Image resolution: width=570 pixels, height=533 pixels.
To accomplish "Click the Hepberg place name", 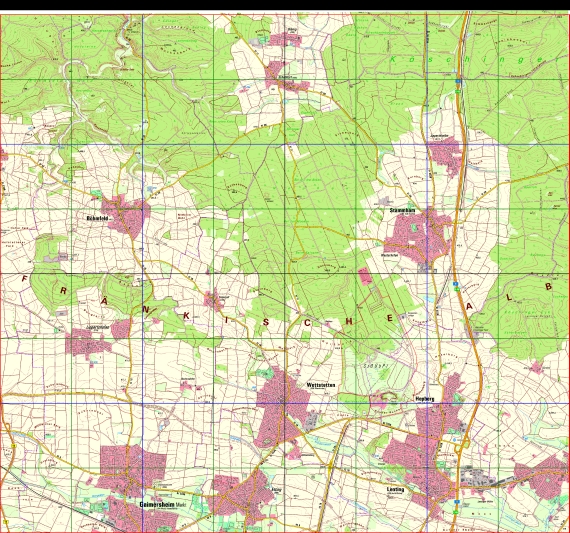I will tap(425, 399).
